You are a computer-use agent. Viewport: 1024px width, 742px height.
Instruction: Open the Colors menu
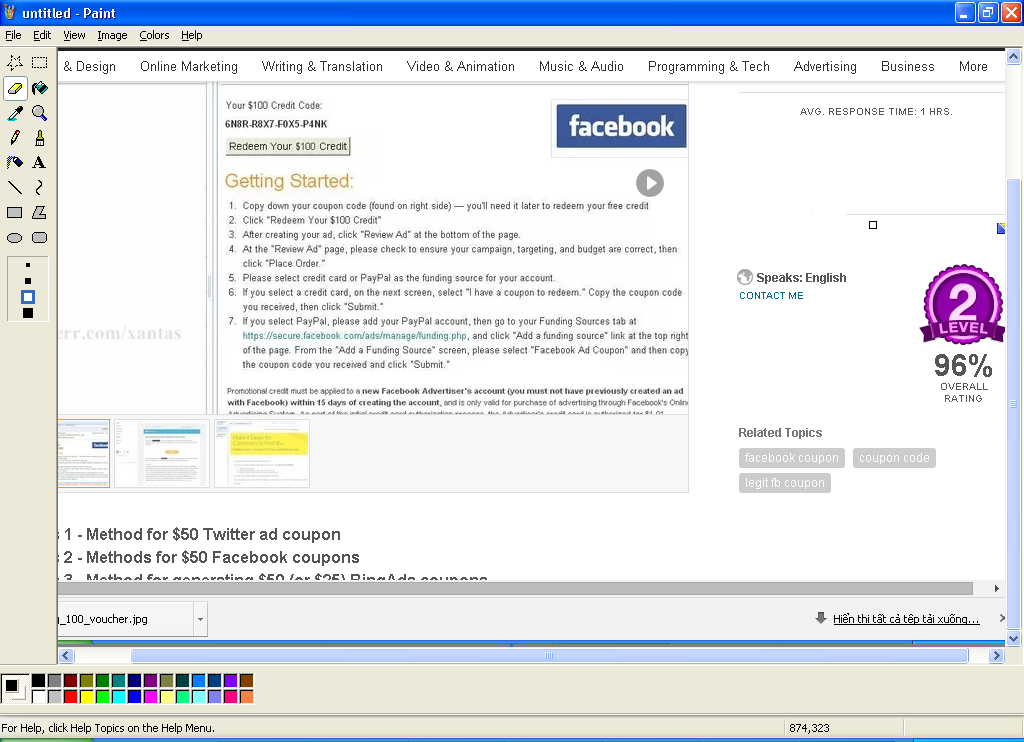coord(154,35)
